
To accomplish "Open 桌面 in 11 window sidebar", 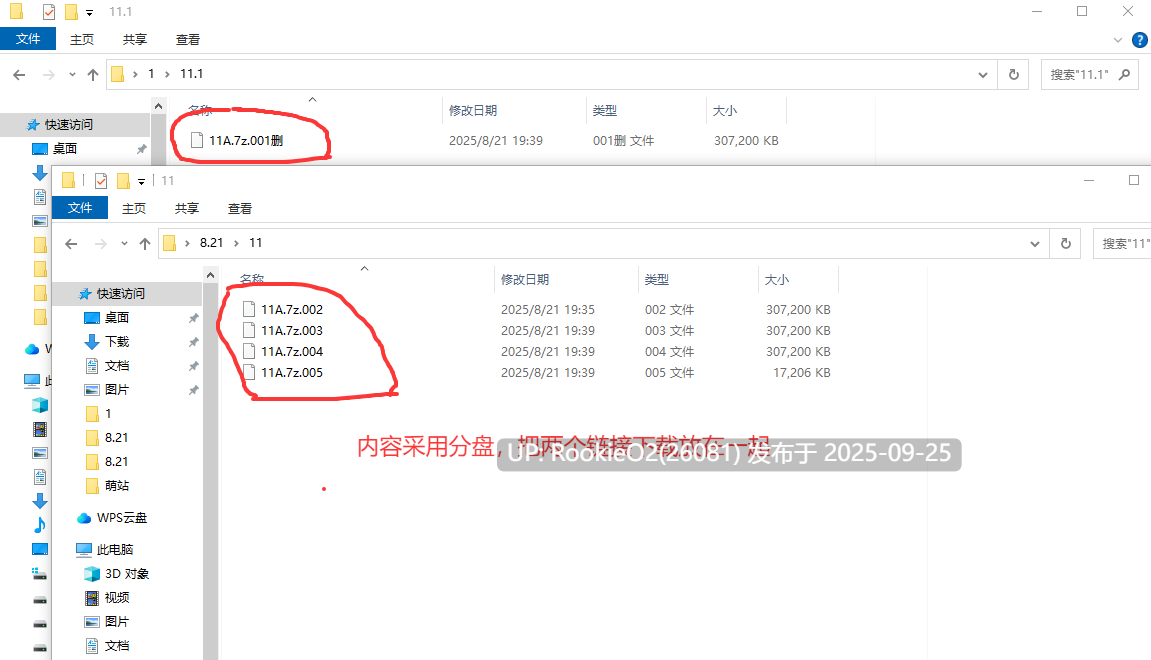I will pyautogui.click(x=117, y=318).
